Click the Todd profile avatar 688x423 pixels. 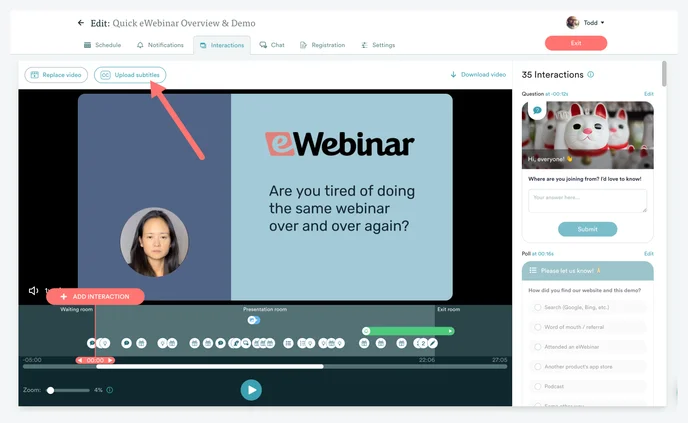pyautogui.click(x=572, y=22)
